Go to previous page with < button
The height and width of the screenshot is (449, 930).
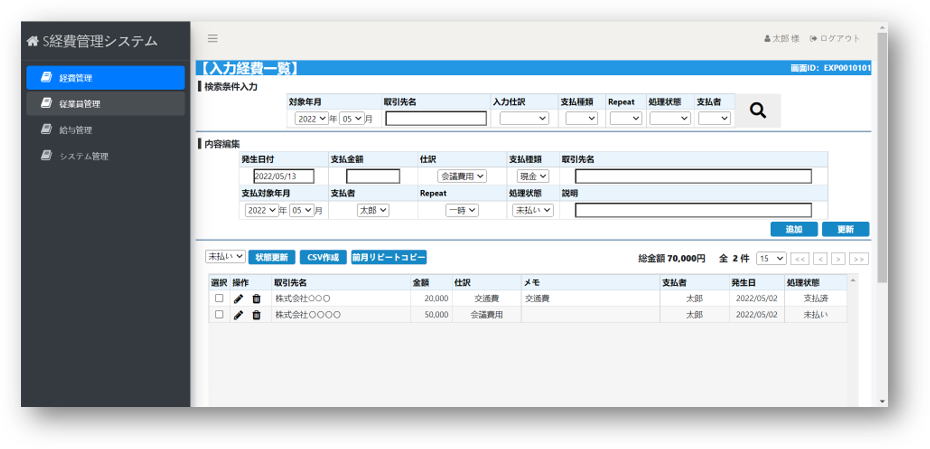click(x=820, y=259)
